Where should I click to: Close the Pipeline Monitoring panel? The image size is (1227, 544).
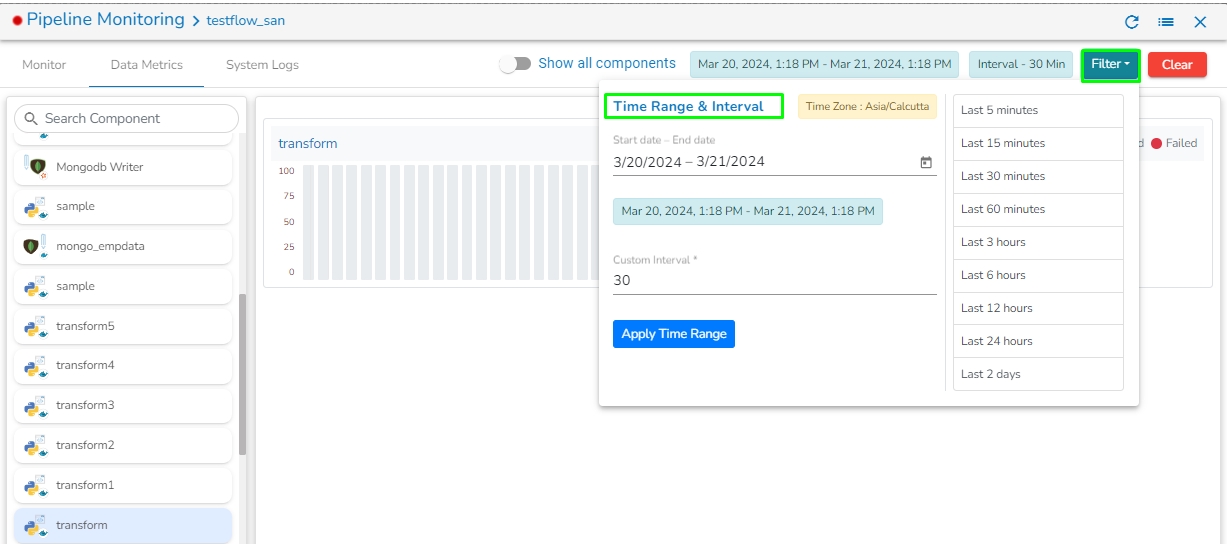tap(1200, 21)
